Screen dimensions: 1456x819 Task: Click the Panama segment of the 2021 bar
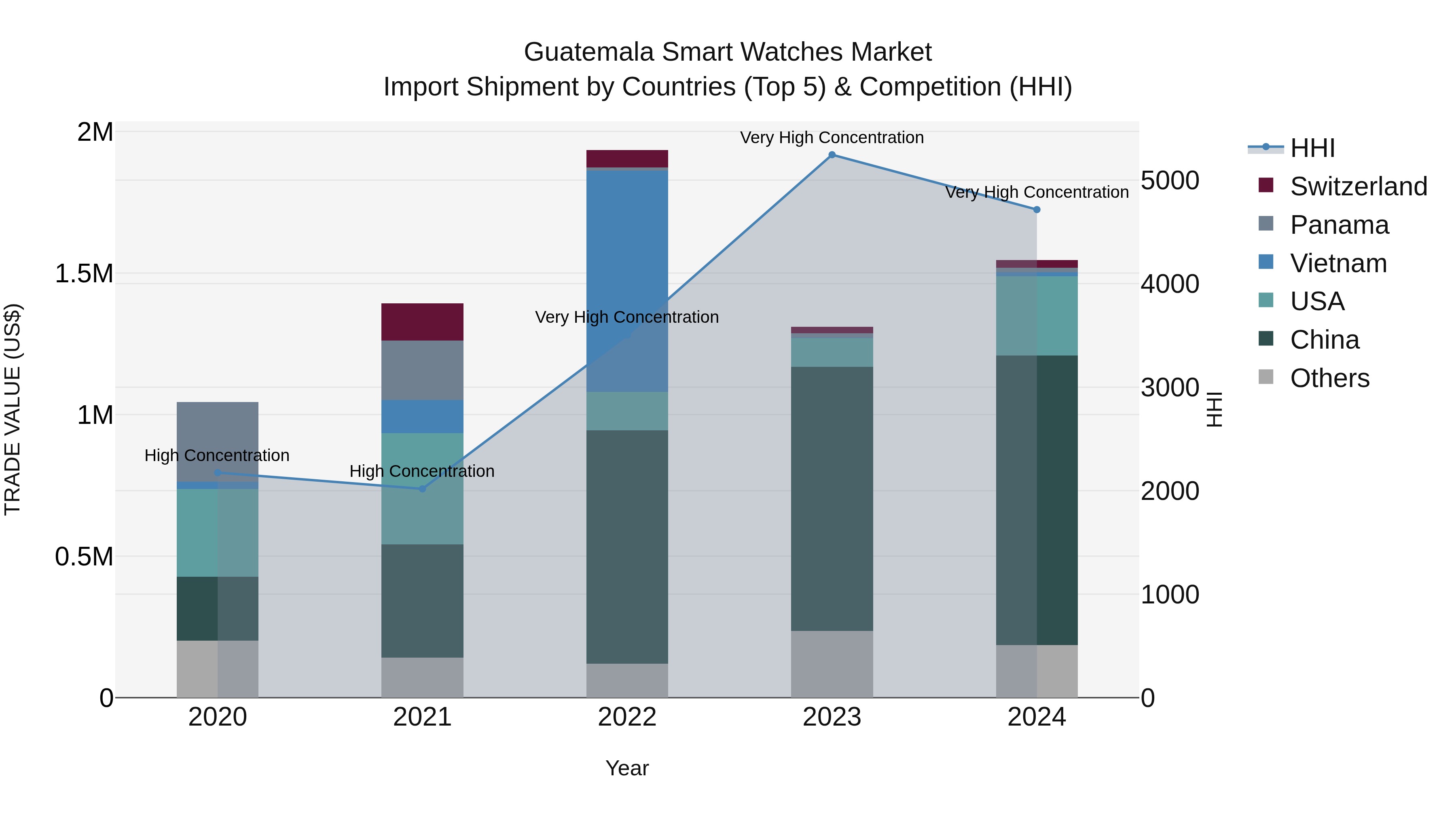tap(422, 370)
